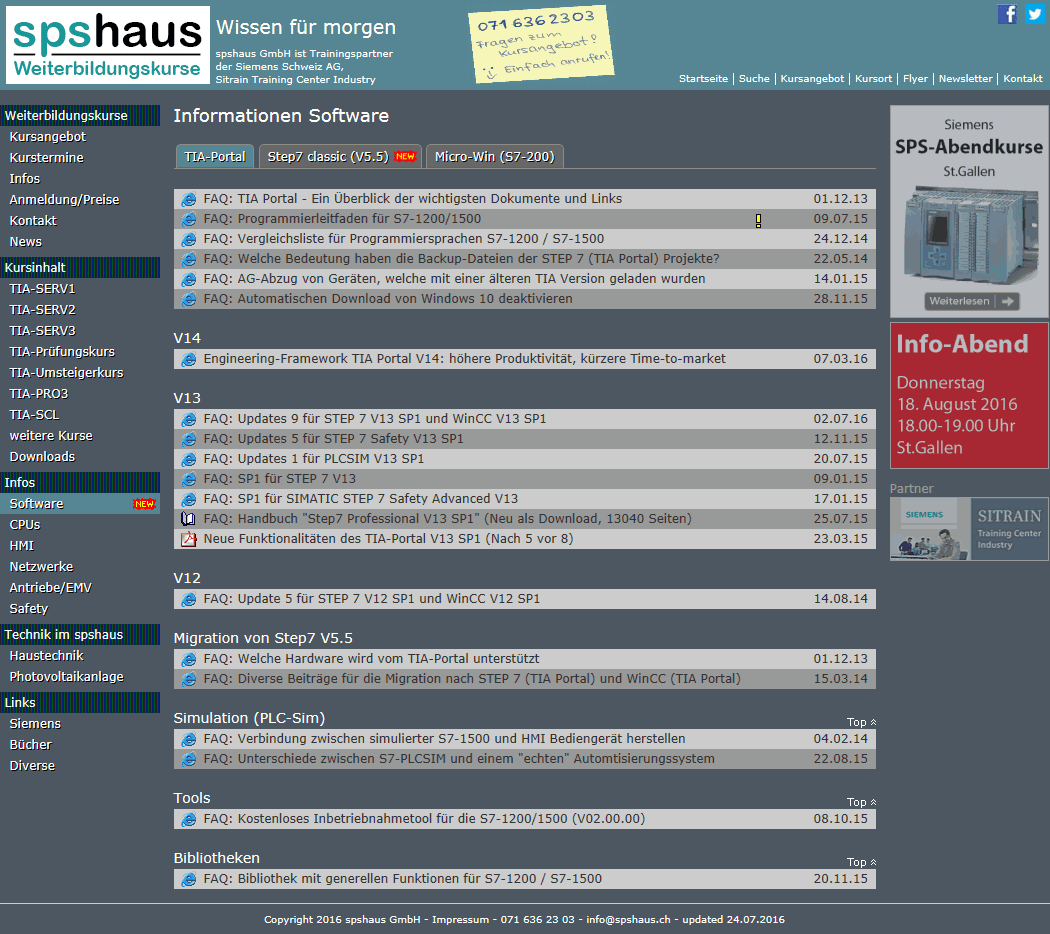
Task: Open Newsletter in top navigation
Action: [x=965, y=78]
